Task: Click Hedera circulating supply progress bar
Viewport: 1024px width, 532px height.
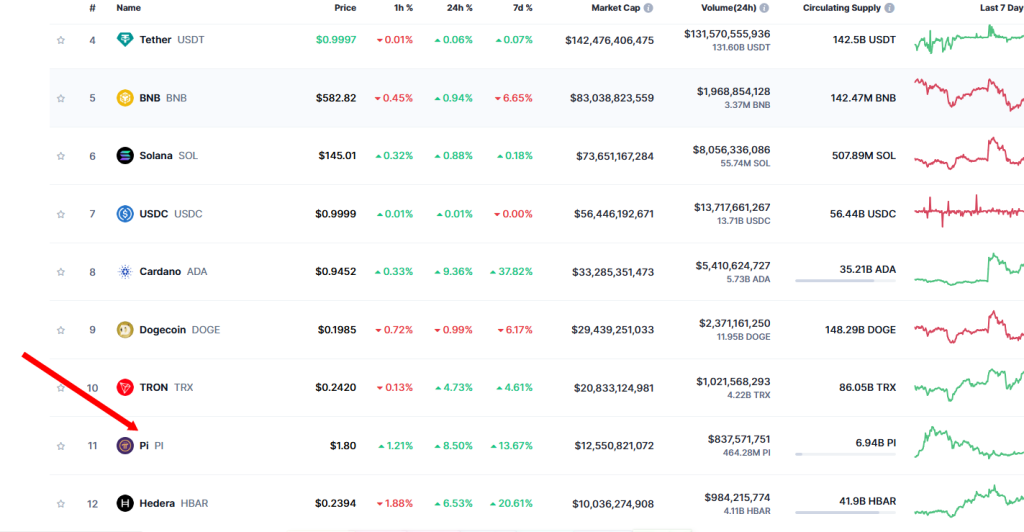Action: click(x=845, y=512)
